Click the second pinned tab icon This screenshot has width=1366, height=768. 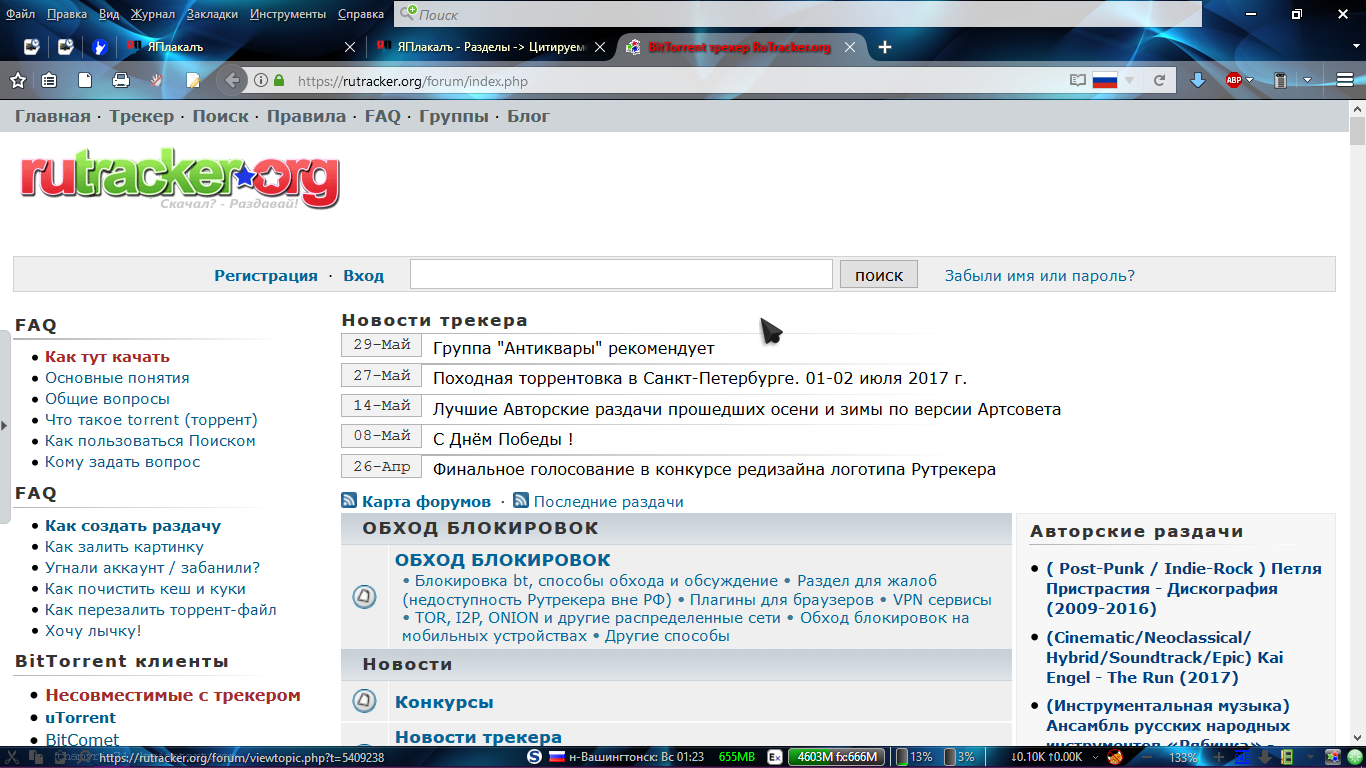[66, 47]
